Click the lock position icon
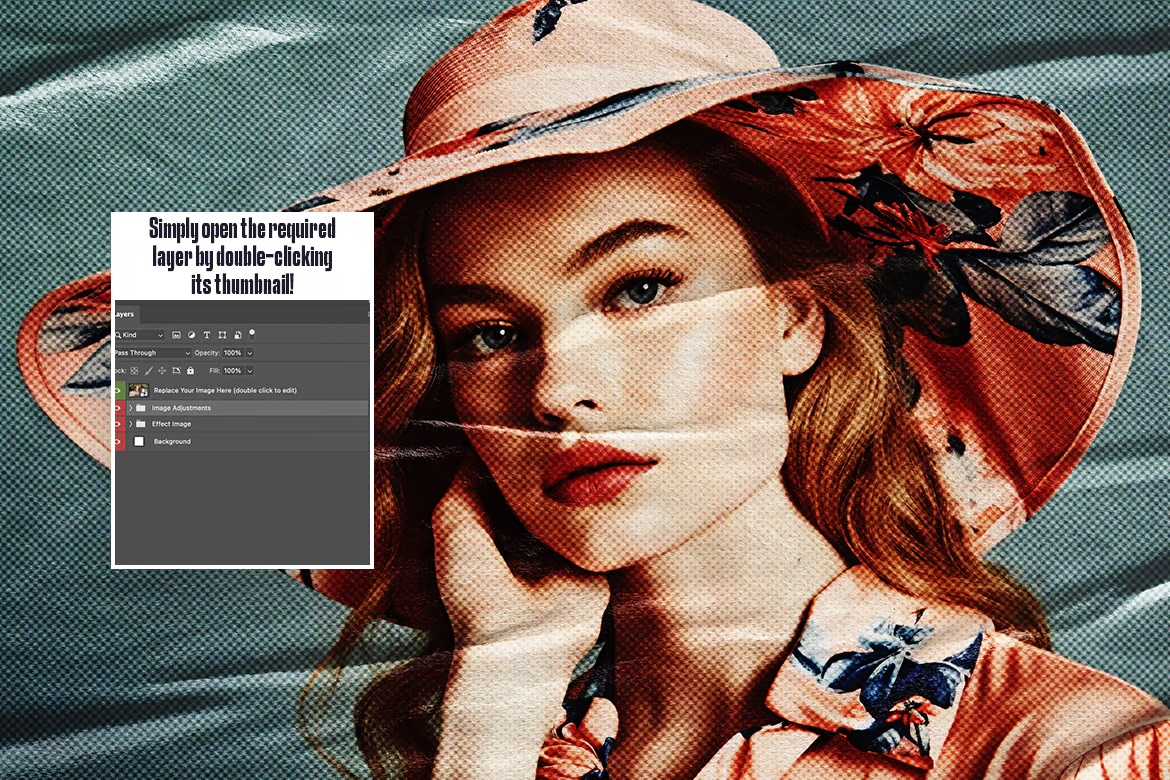 tap(161, 371)
